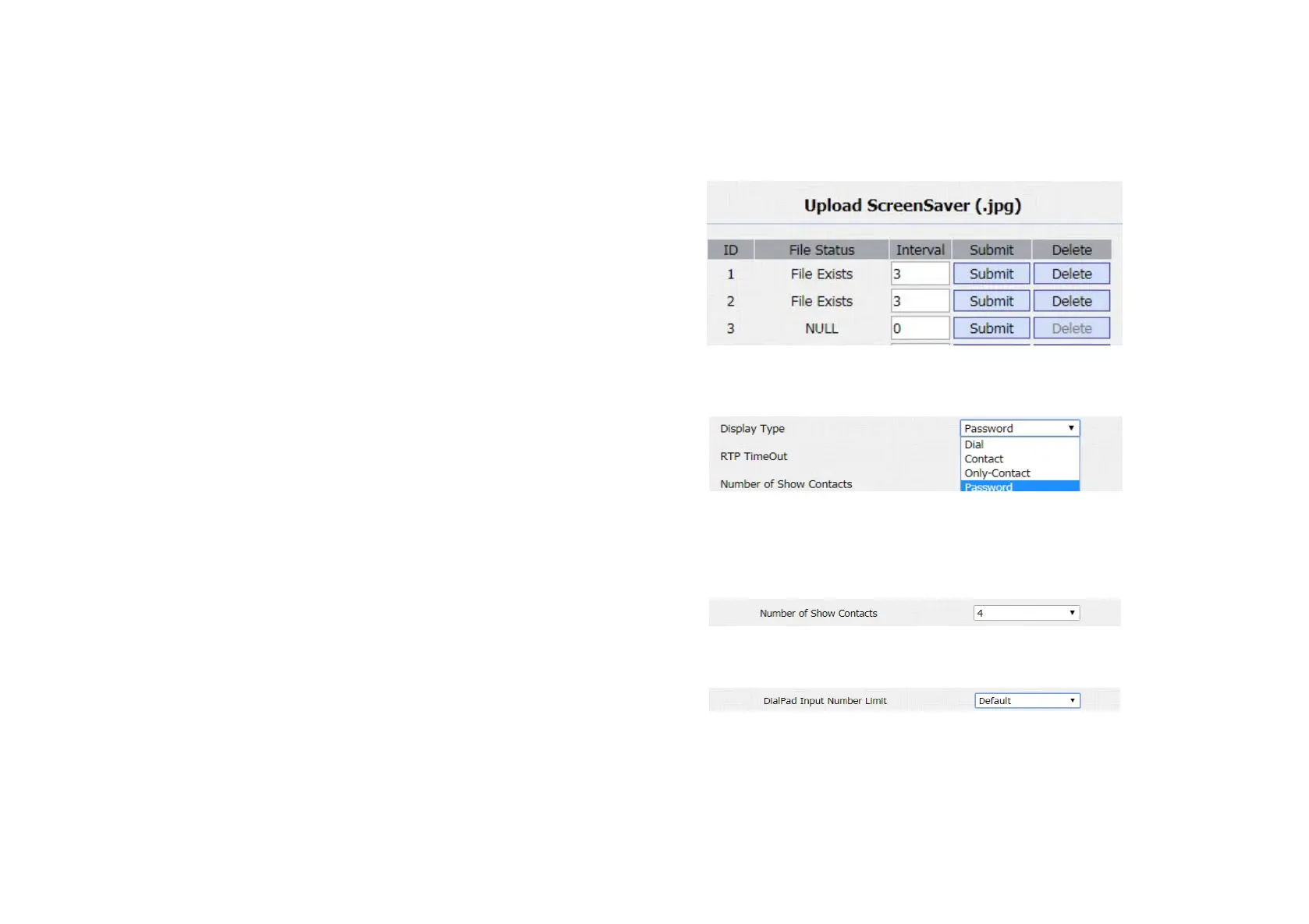Click the Display Type label
The image size is (1309, 924).
(x=752, y=428)
